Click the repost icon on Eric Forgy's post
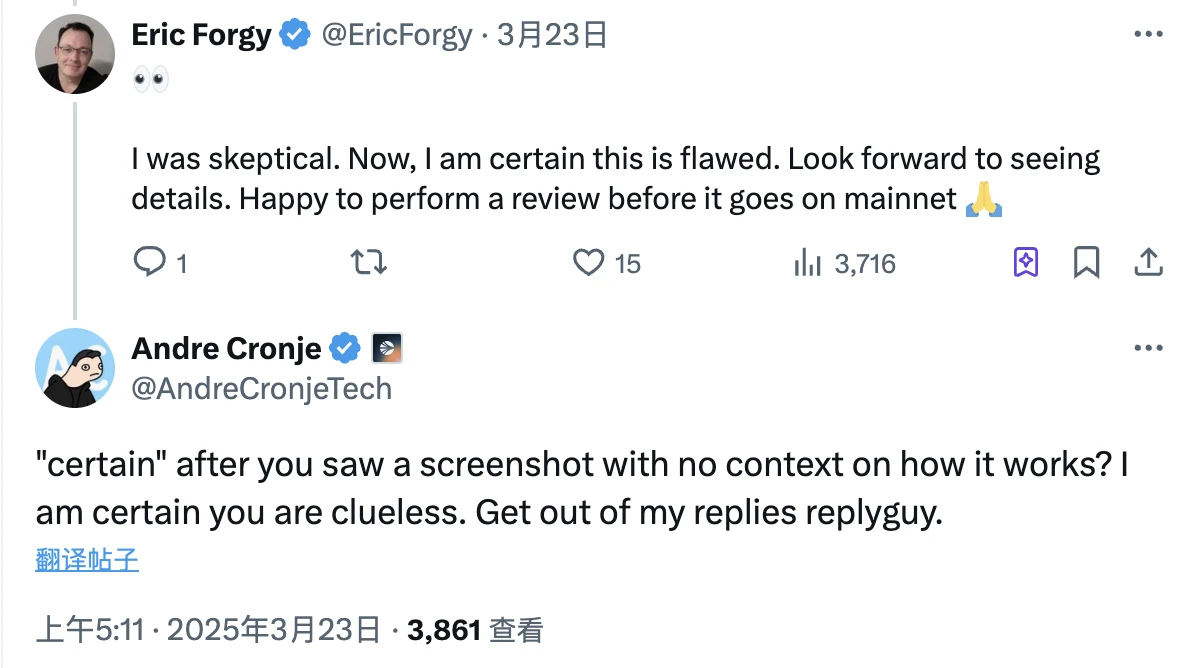Image resolution: width=1190 pixels, height=668 pixels. pyautogui.click(x=370, y=263)
